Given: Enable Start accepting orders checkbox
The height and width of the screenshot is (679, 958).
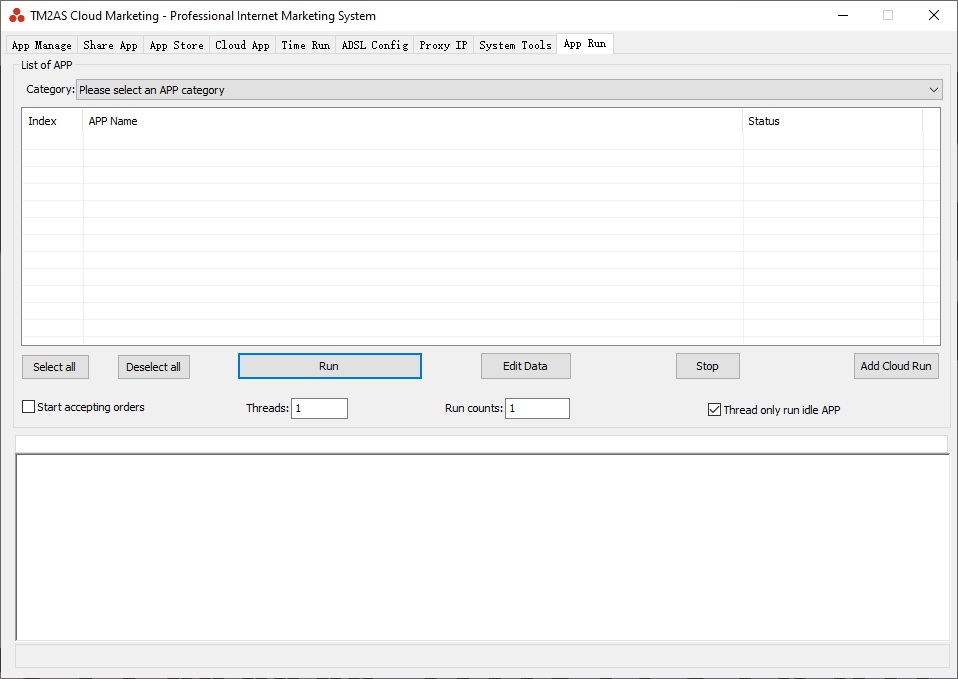Looking at the screenshot, I should click(x=29, y=407).
